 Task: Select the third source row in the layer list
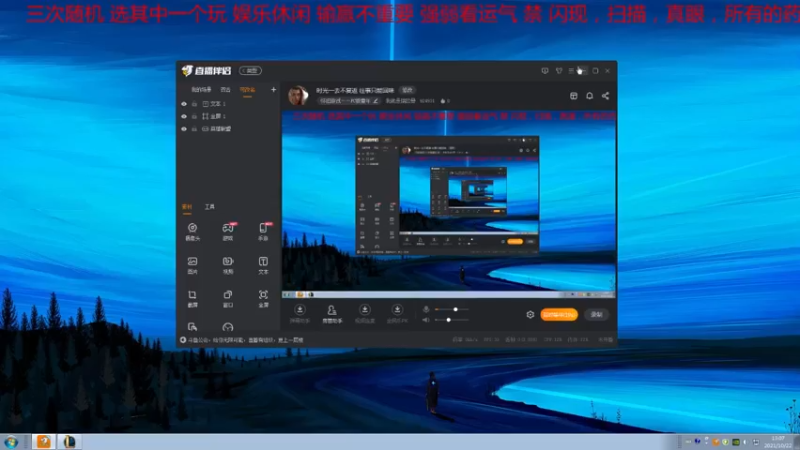pyautogui.click(x=229, y=129)
